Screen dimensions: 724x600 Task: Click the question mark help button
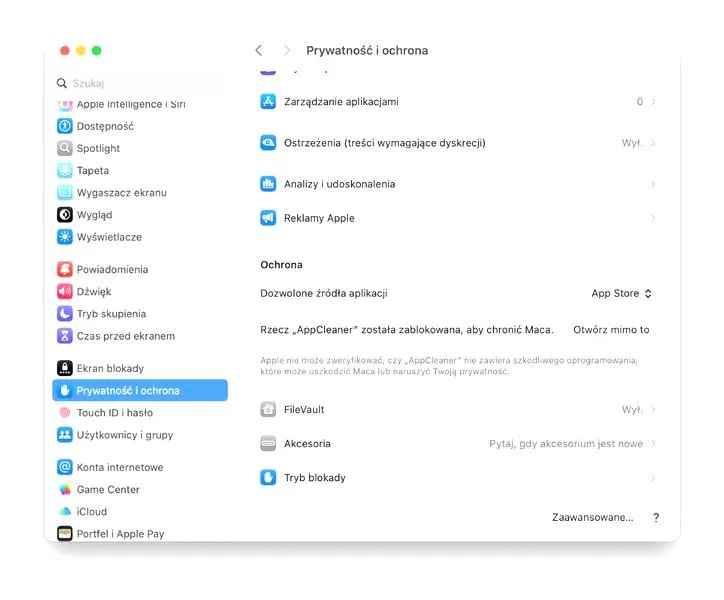656,517
